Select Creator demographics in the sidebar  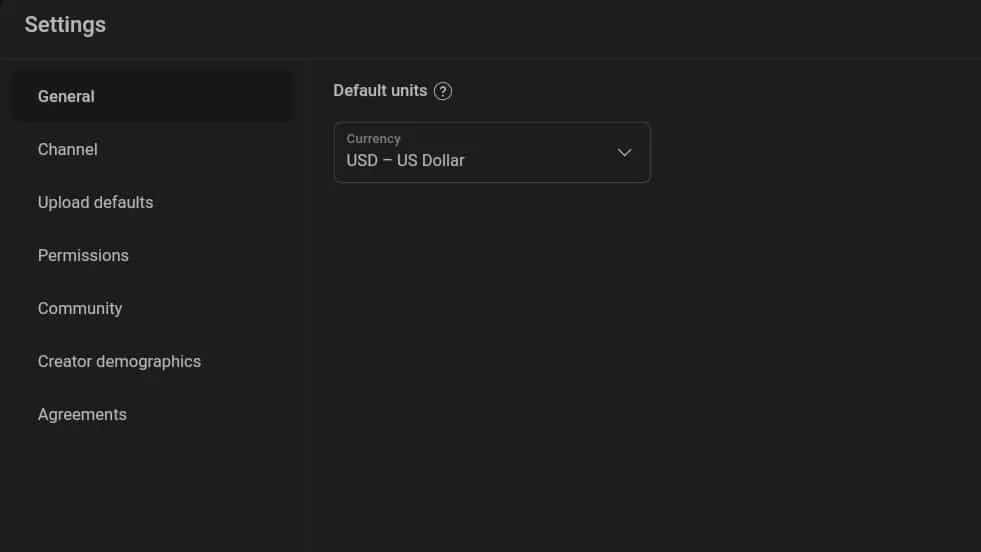pos(153,362)
